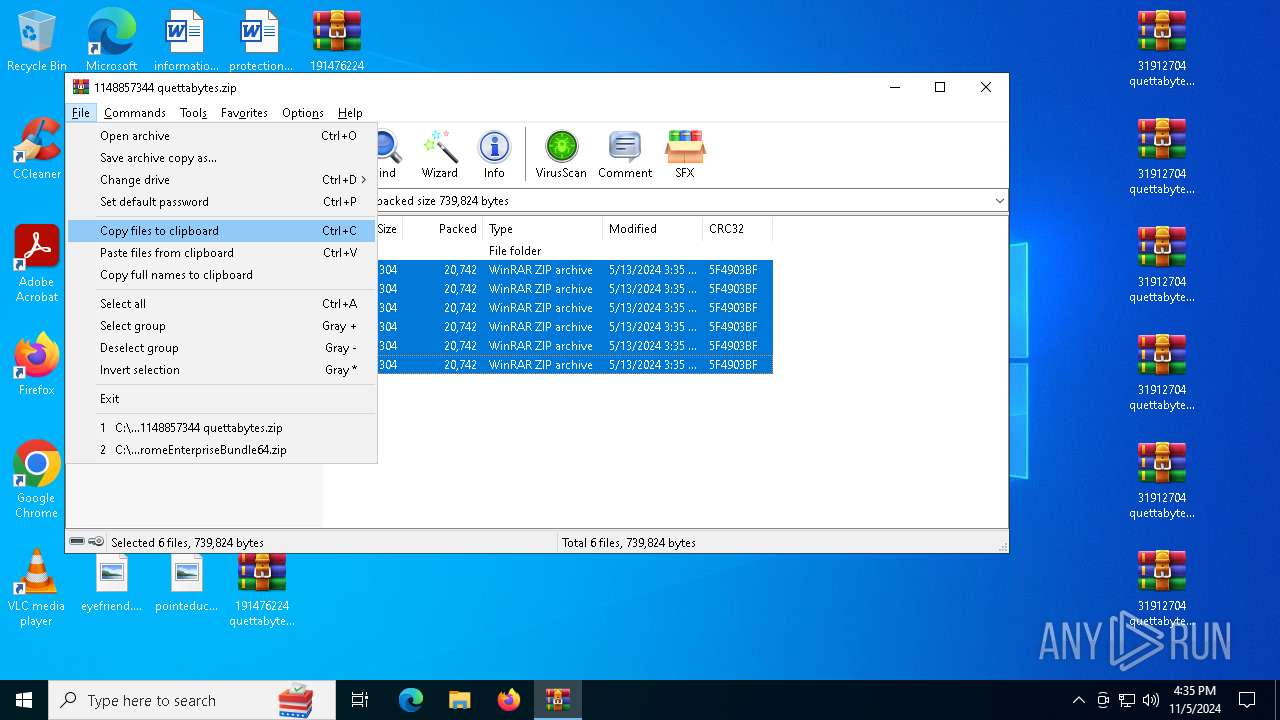Open the 'protection...' Word document icon
The height and width of the screenshot is (720, 1280).
pyautogui.click(x=261, y=41)
